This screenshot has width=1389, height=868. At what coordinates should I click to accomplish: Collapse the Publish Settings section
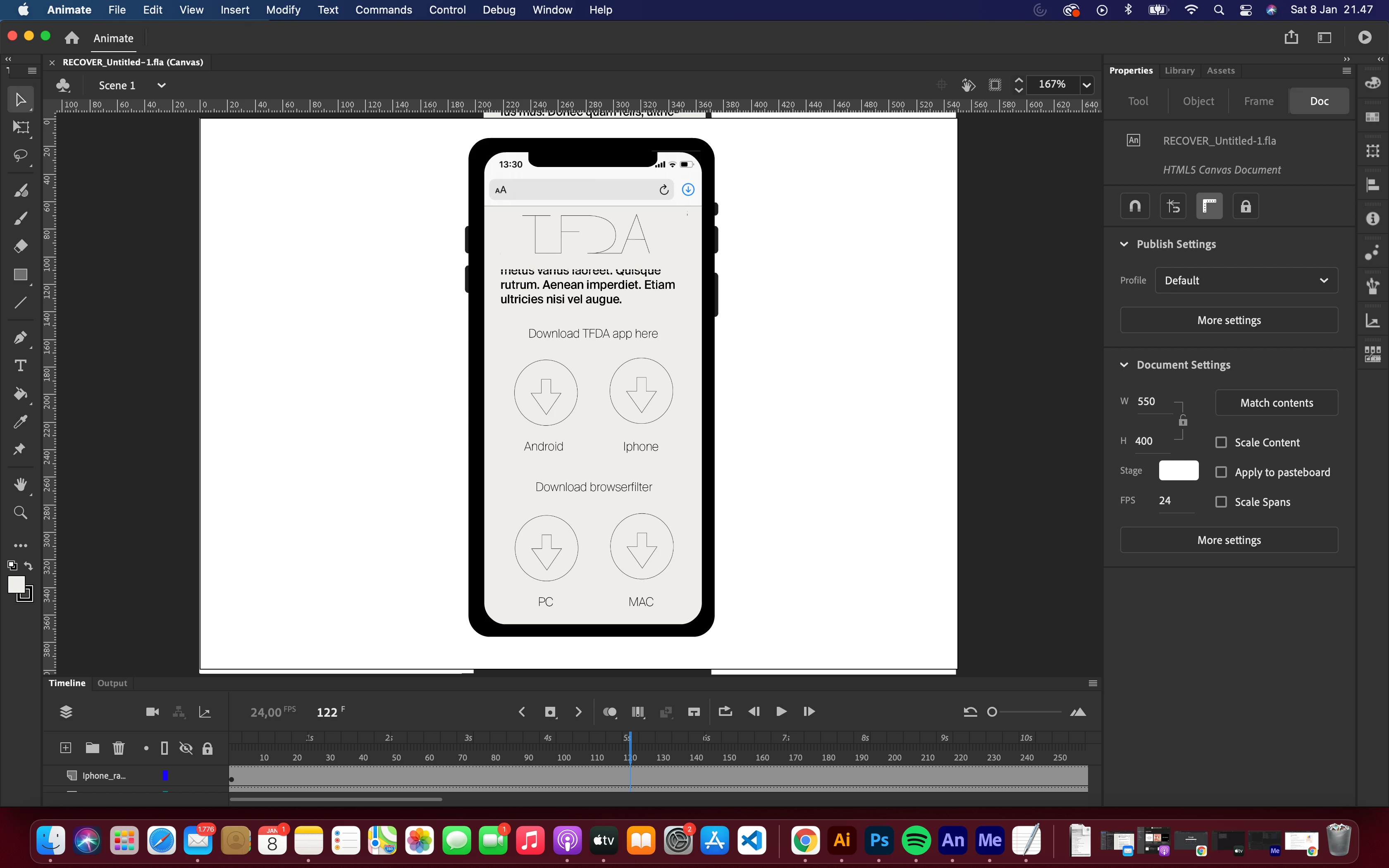1124,244
